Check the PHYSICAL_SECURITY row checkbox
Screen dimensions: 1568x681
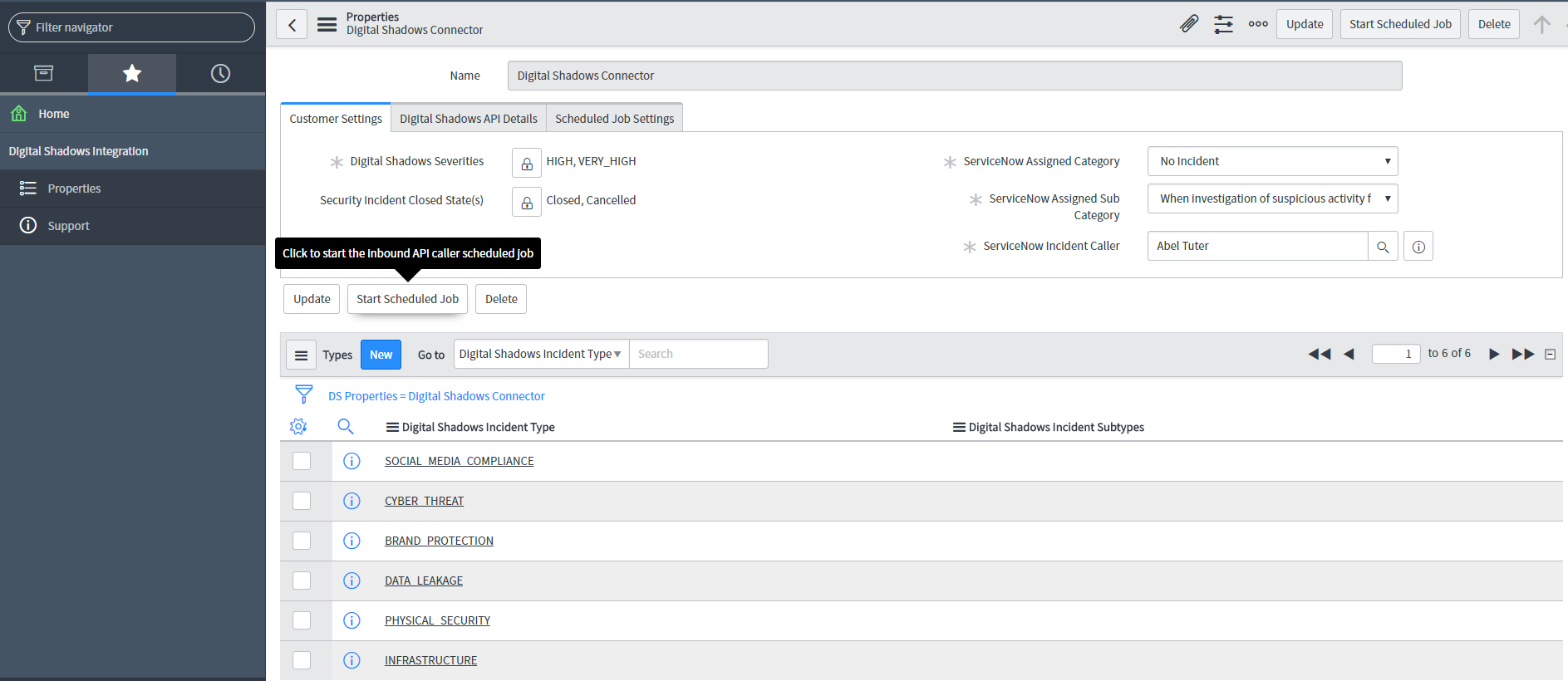click(302, 620)
